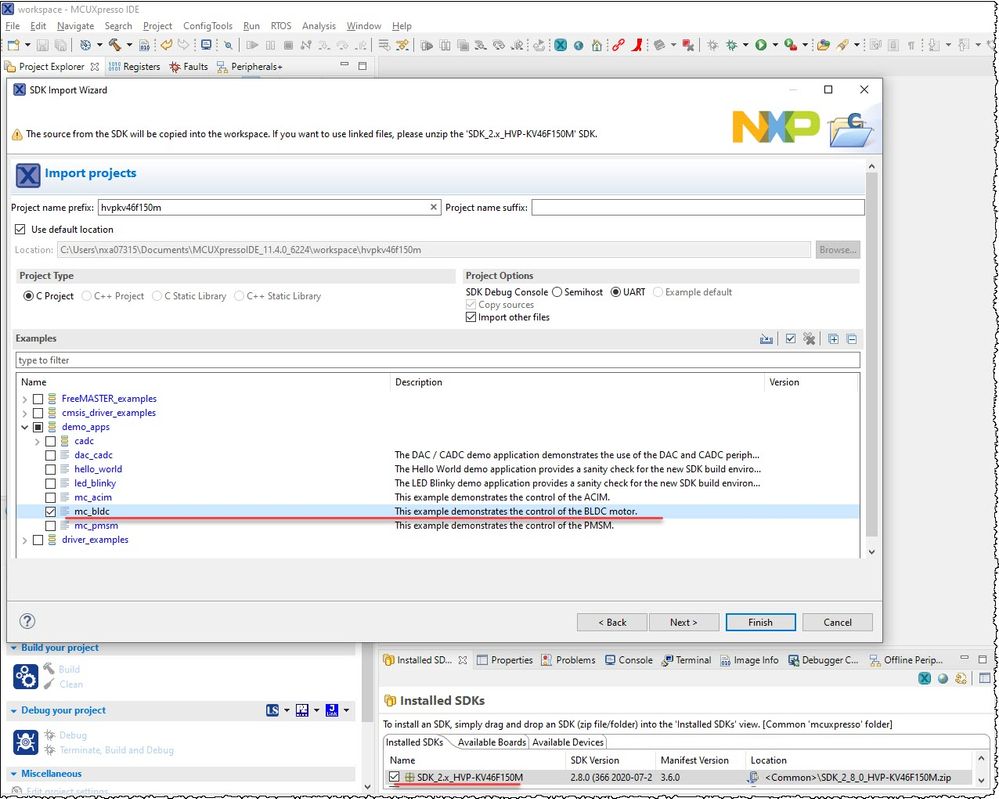Check the hello_world example checkbox
999x799 pixels.
tap(50, 470)
